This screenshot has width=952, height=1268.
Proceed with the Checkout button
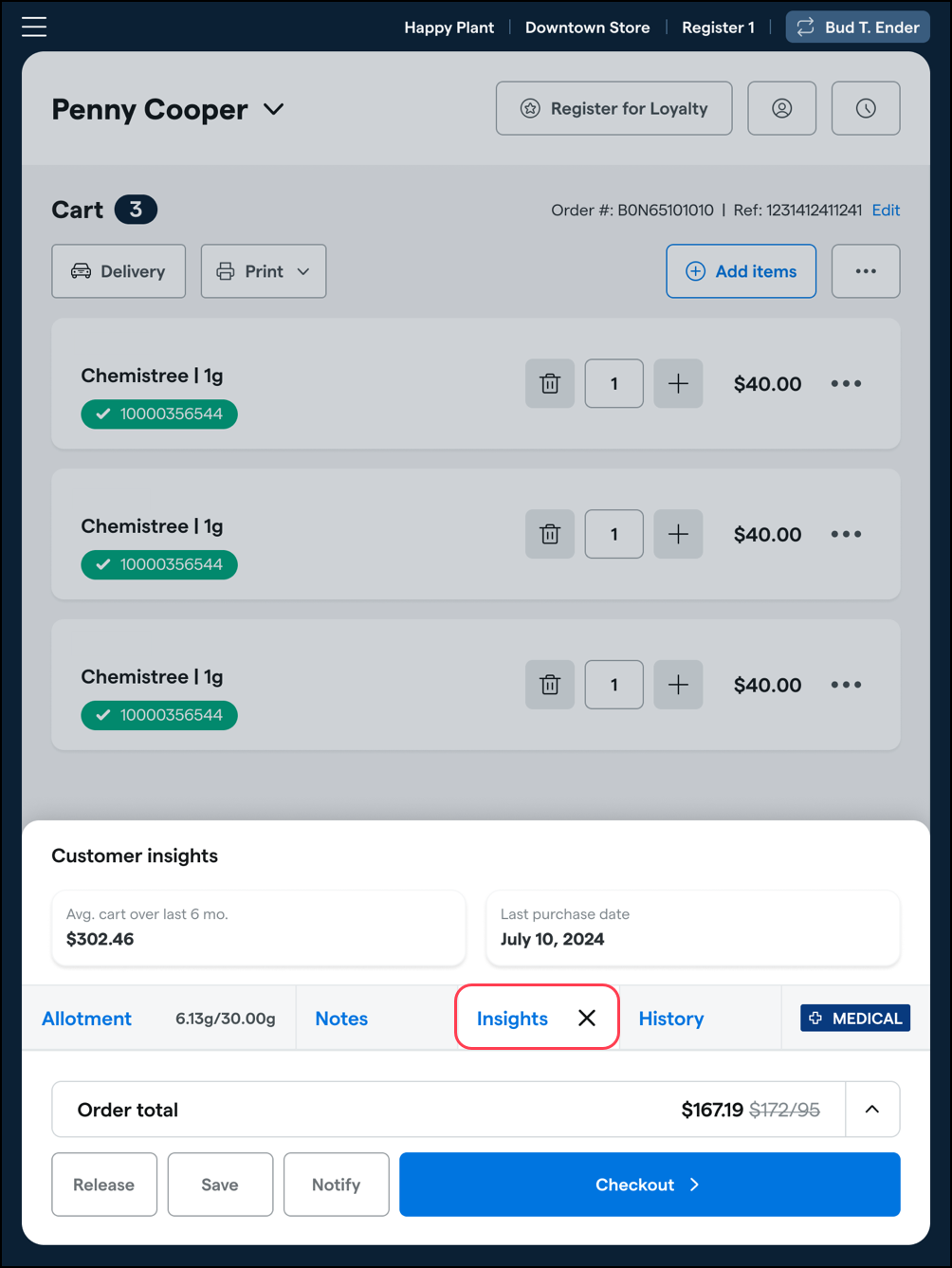coord(650,1185)
